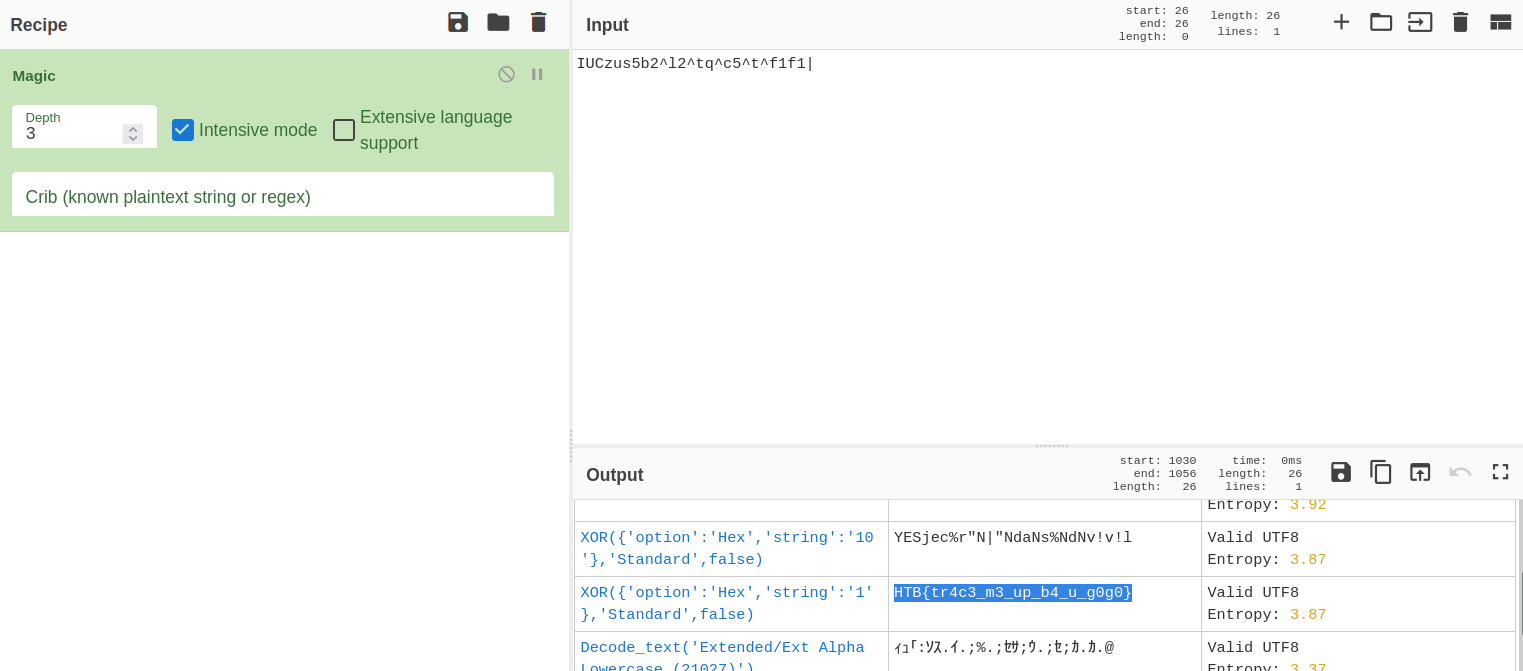Uncheck the Intensive mode checkbox
Viewport: 1523px width, 671px height.
coord(183,130)
